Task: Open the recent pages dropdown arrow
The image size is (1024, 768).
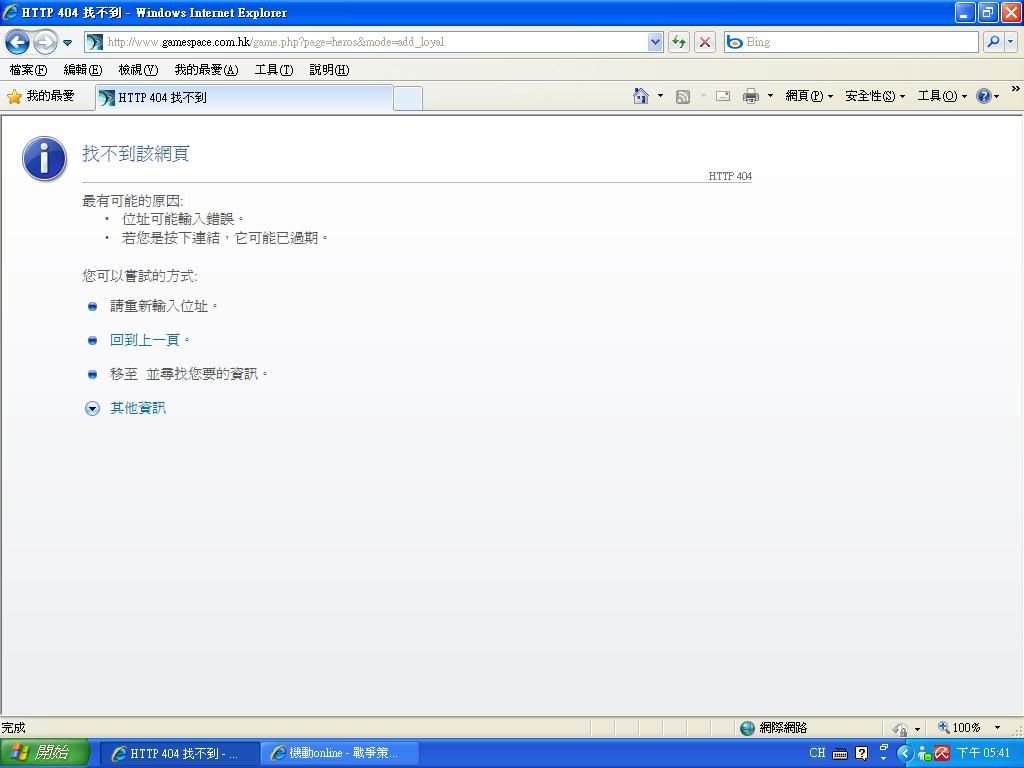Action: [67, 43]
